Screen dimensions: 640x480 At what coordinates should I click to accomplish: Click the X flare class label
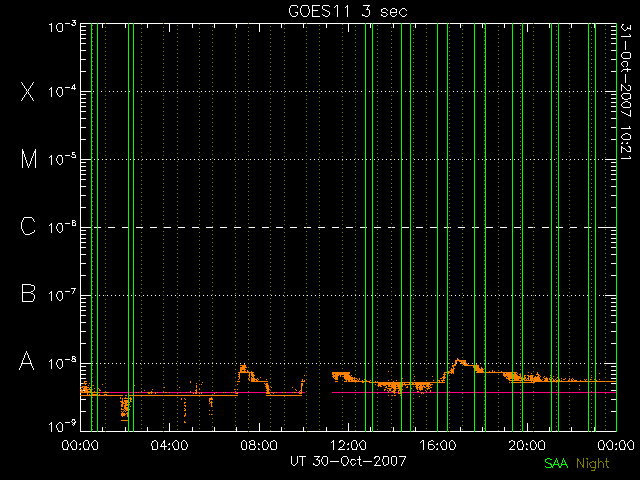tap(27, 91)
